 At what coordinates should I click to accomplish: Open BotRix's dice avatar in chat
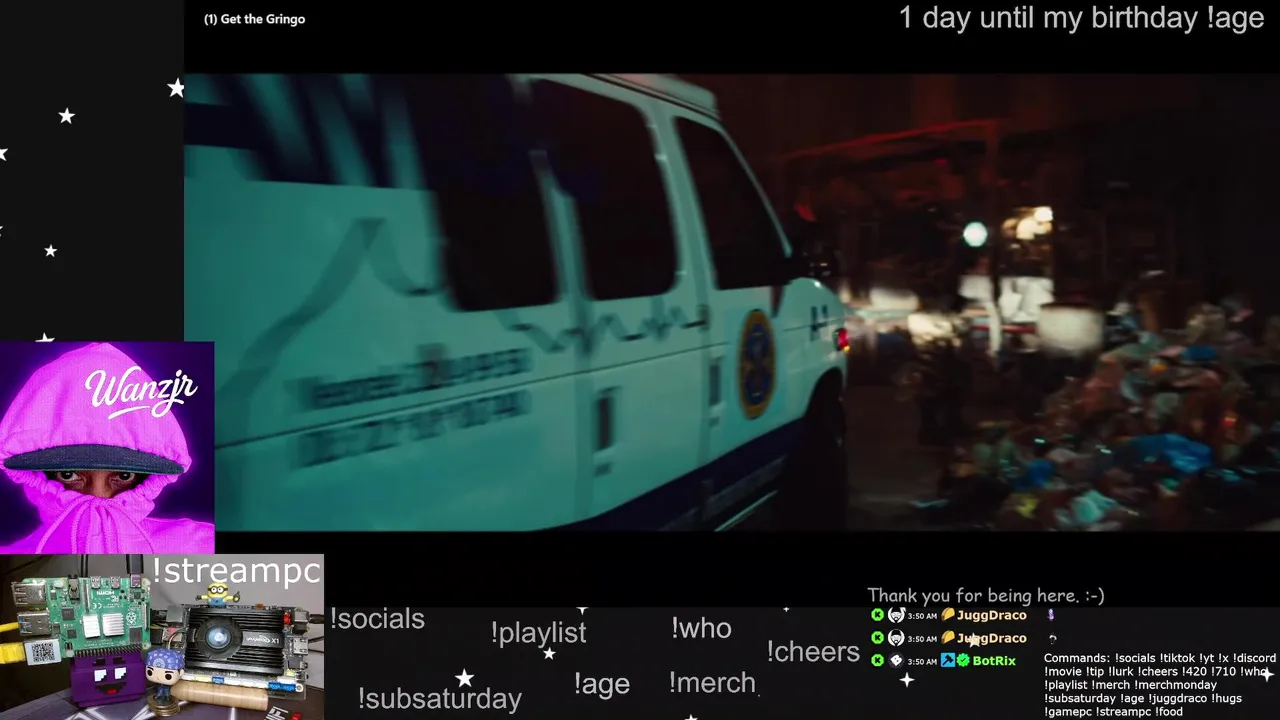(x=896, y=660)
